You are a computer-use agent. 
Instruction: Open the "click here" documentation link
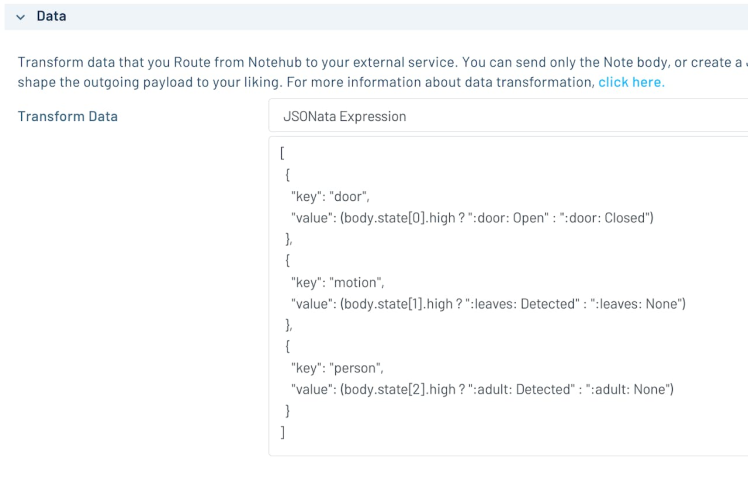(630, 82)
